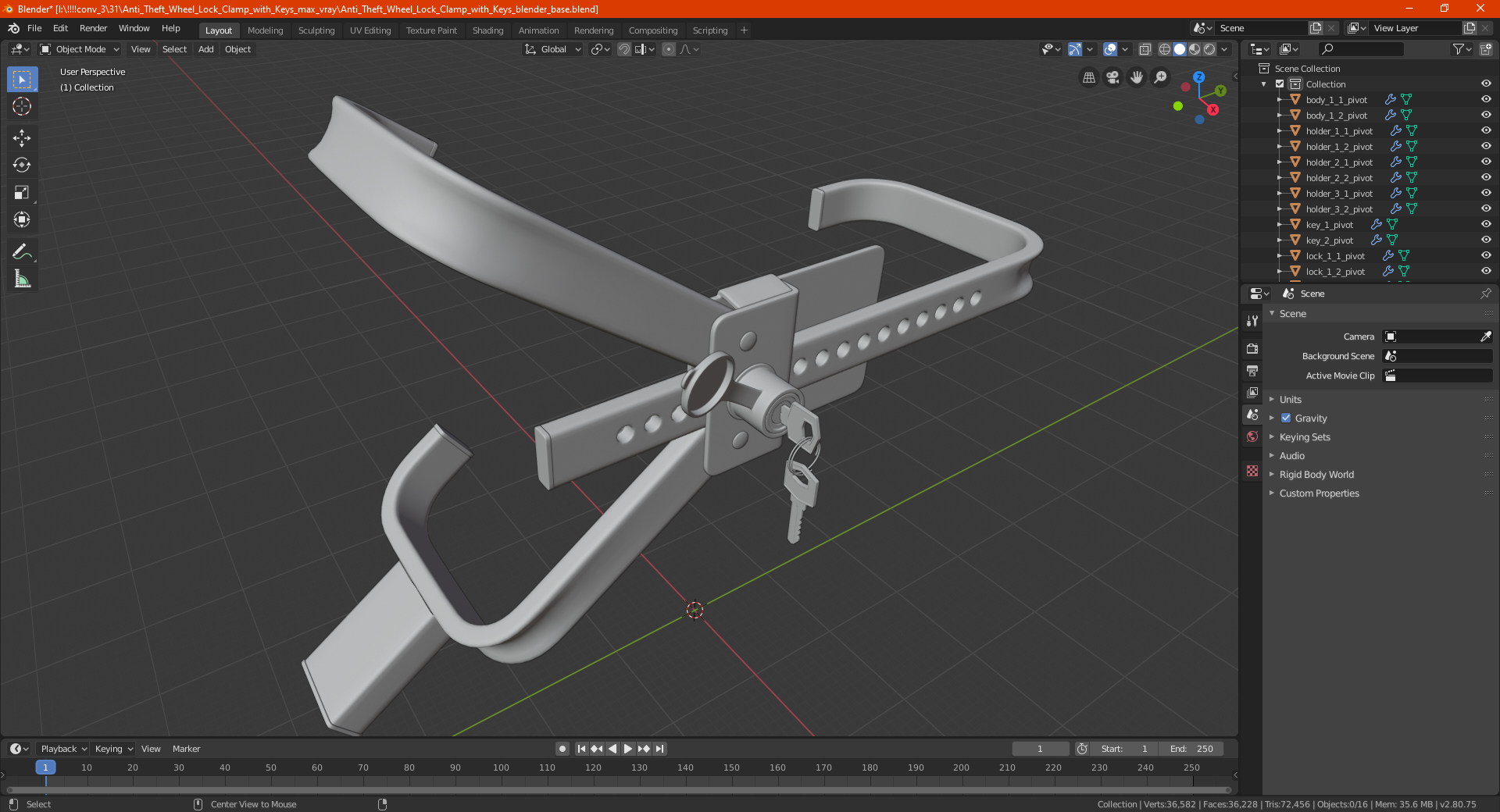The width and height of the screenshot is (1500, 812).
Task: Select the Cursor tool
Action: coord(22,107)
